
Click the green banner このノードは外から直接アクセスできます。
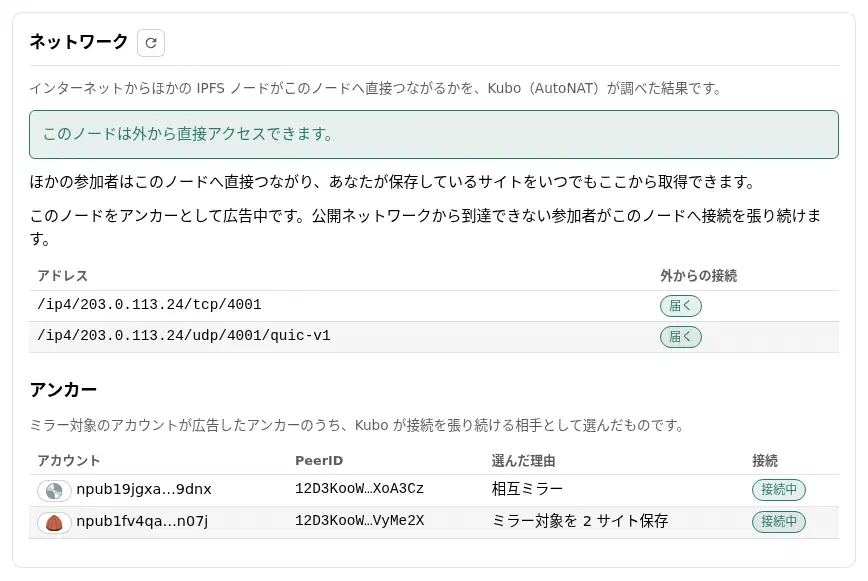(434, 134)
